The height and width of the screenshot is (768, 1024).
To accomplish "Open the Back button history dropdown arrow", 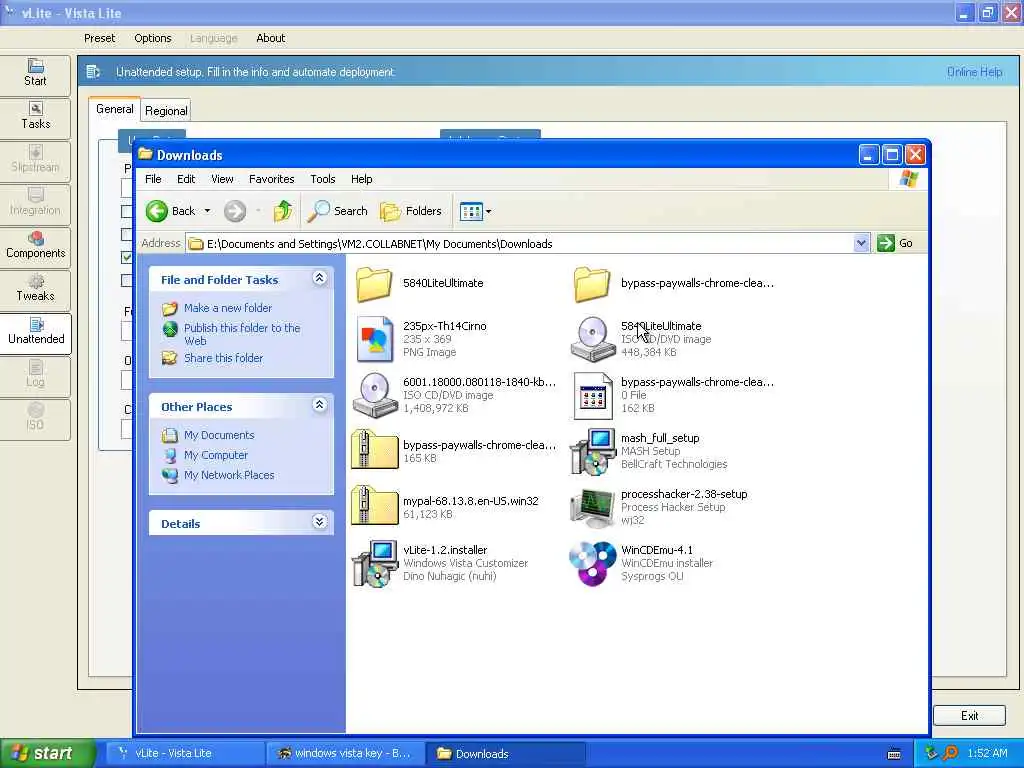I will [x=207, y=211].
